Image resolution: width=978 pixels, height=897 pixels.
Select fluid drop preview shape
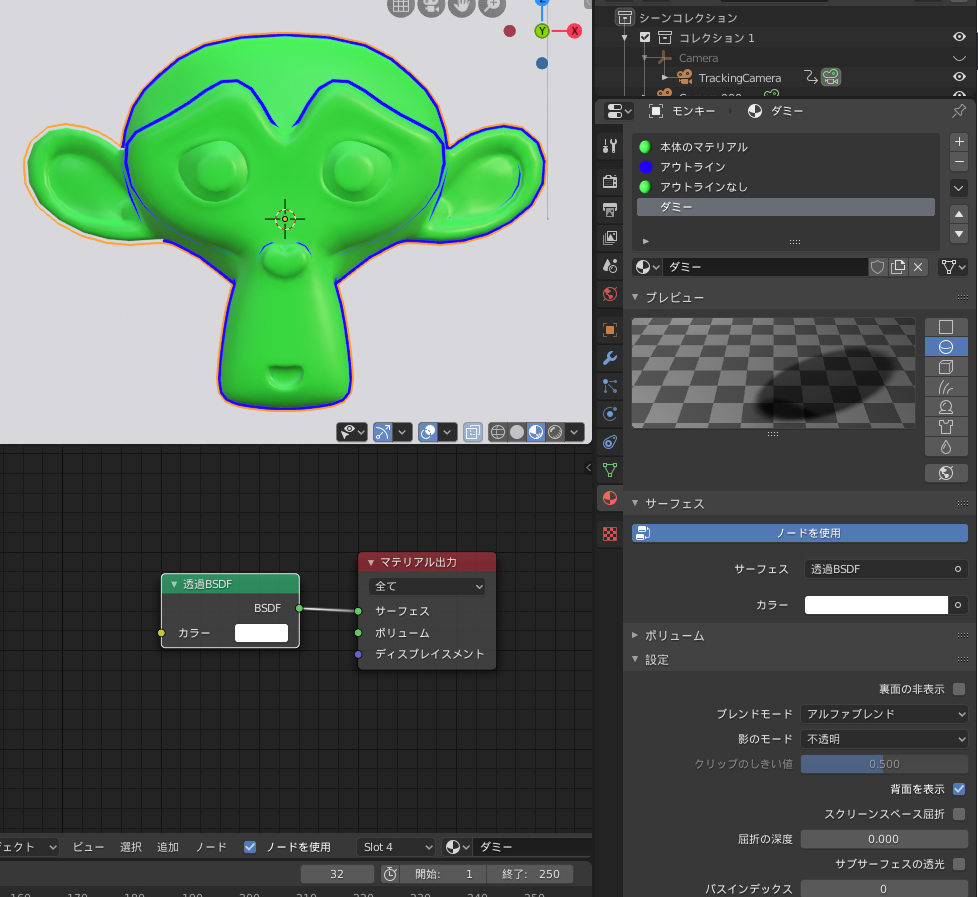click(x=946, y=447)
